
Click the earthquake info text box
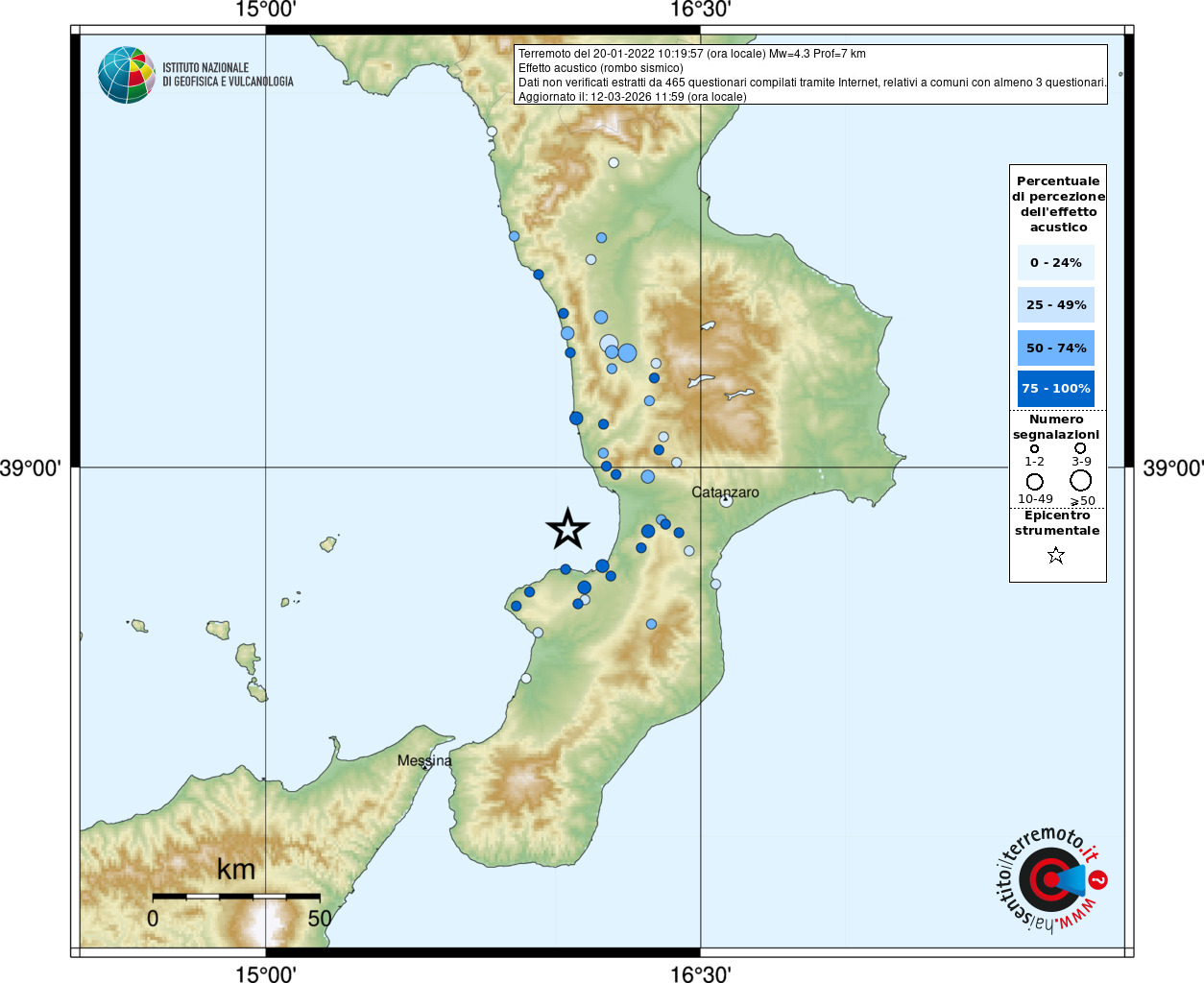click(x=811, y=75)
